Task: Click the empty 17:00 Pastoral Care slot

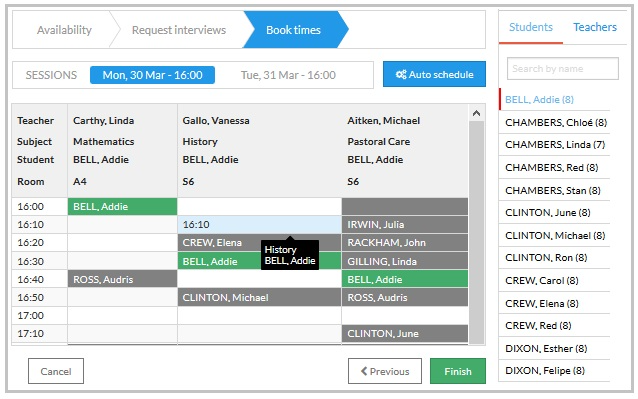Action: pyautogui.click(x=405, y=315)
